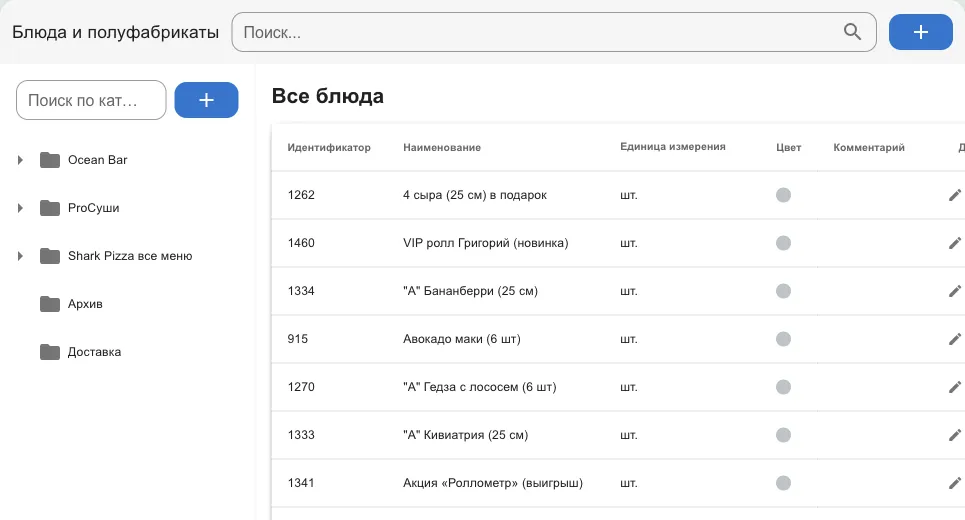
Task: Open the Доставка folder icon
Action: click(x=50, y=352)
